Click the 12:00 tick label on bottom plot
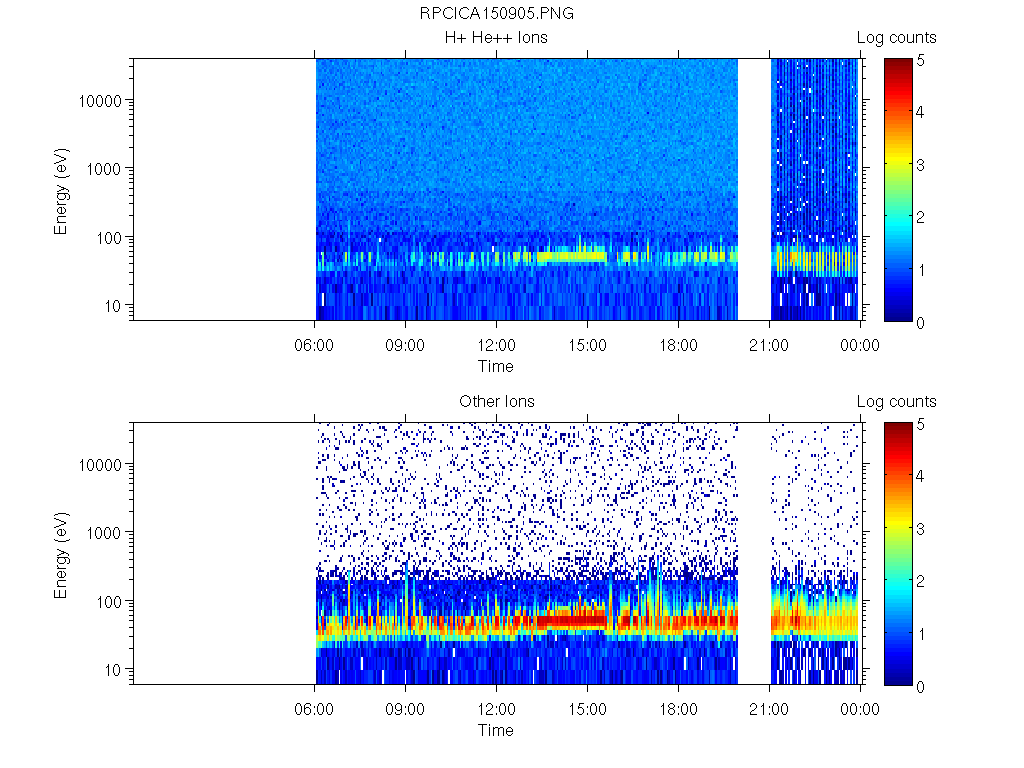Viewport: 1024px width, 768px height. pyautogui.click(x=496, y=709)
